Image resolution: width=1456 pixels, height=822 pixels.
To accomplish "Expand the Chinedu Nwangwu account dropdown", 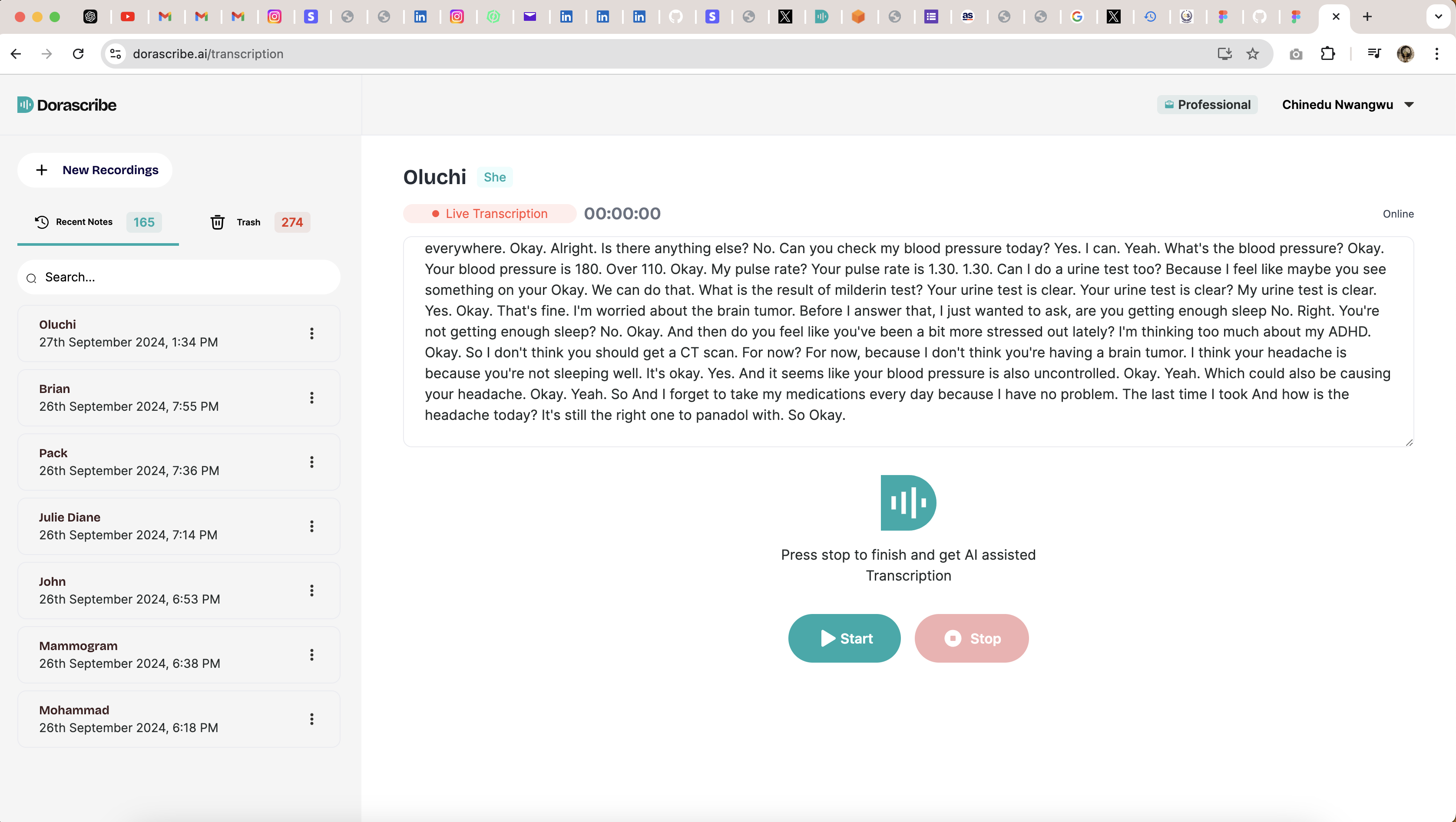I will click(x=1409, y=105).
